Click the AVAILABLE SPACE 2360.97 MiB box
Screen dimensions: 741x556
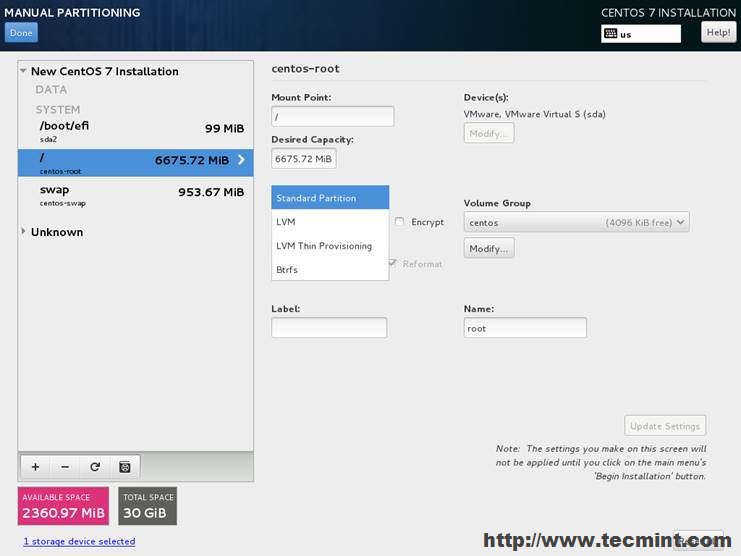[x=63, y=506]
